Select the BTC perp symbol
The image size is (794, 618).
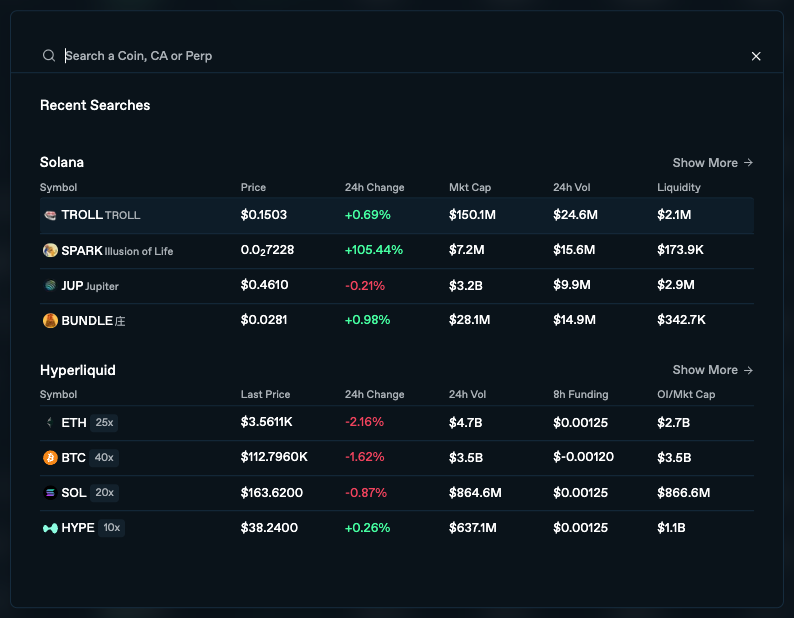73,458
